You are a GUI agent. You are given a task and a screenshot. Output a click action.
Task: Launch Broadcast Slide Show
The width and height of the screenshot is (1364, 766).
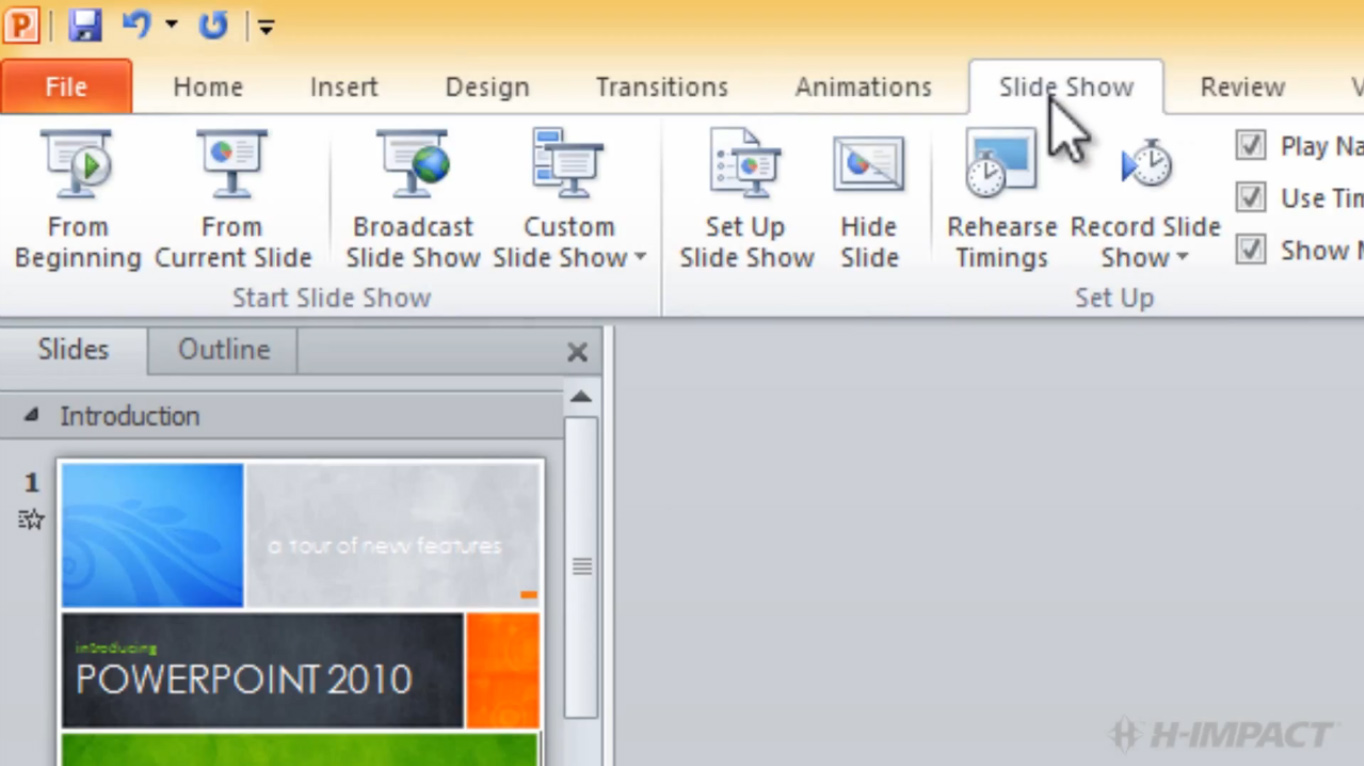(x=413, y=199)
